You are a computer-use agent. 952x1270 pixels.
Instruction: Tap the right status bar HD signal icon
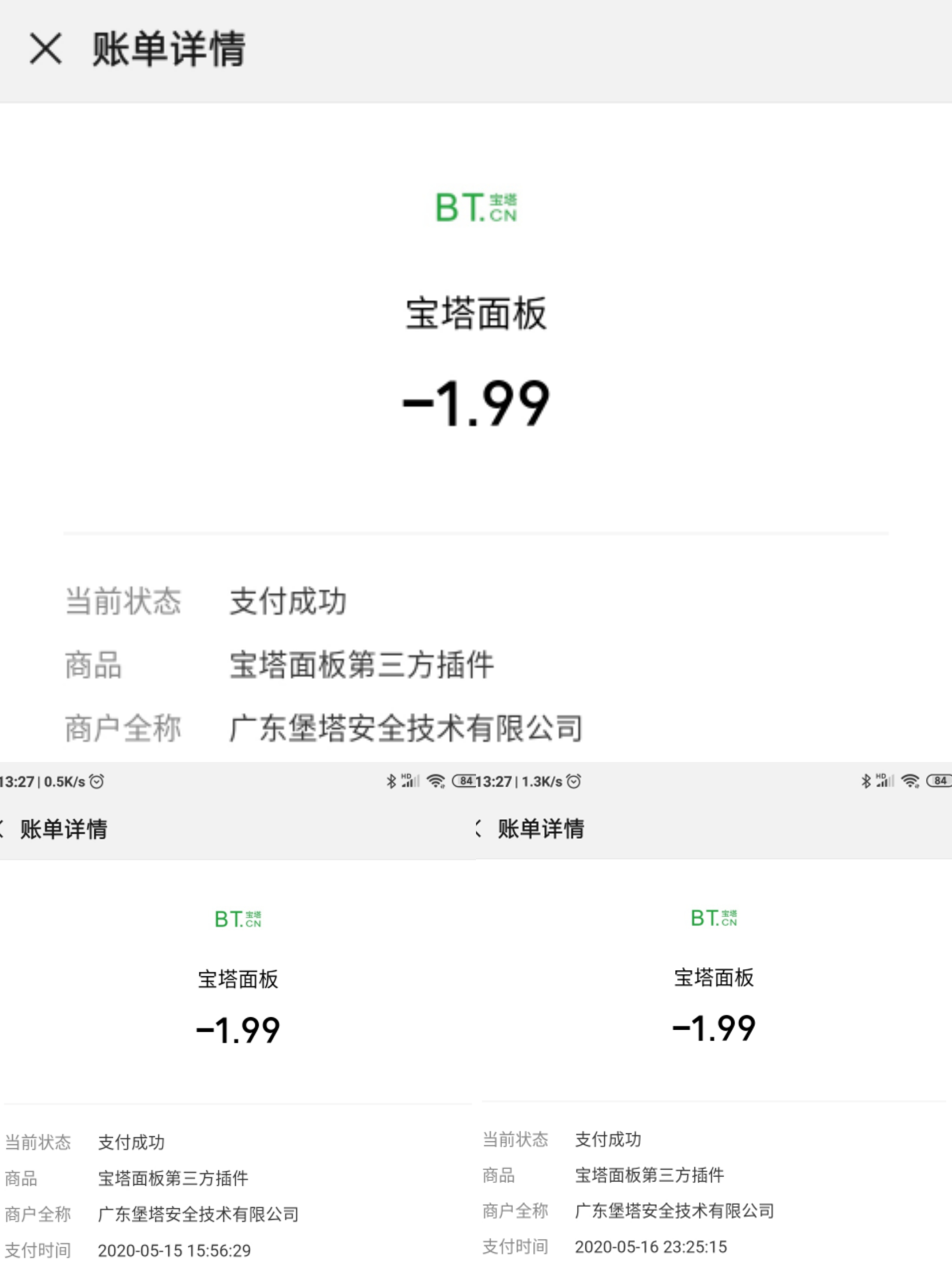(885, 780)
